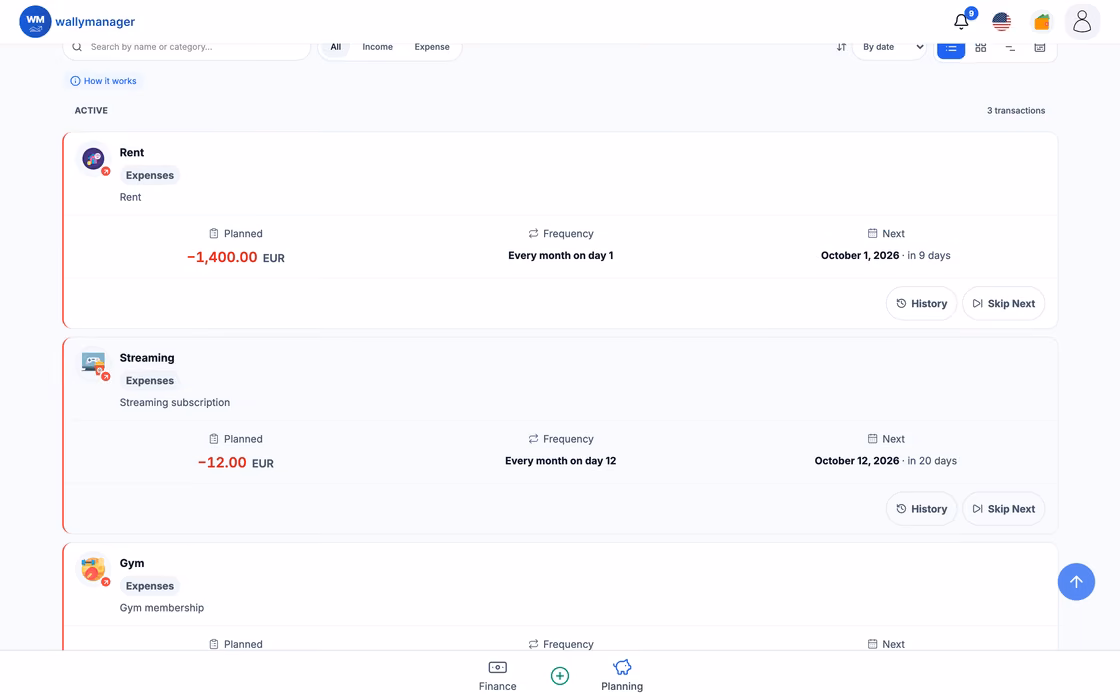Click the How it works link
Viewport: 1120px width, 700px height.
coord(104,81)
